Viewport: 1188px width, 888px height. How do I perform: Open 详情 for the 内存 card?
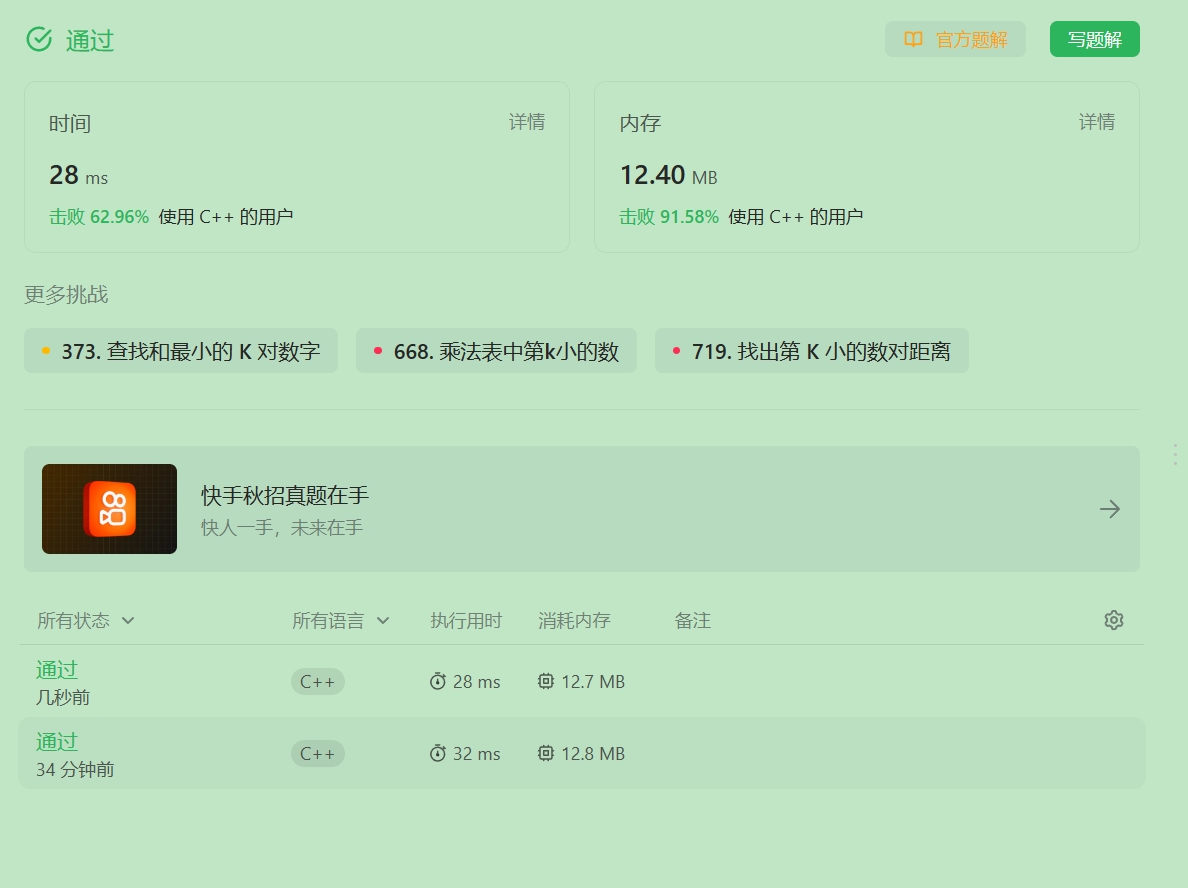click(1096, 122)
